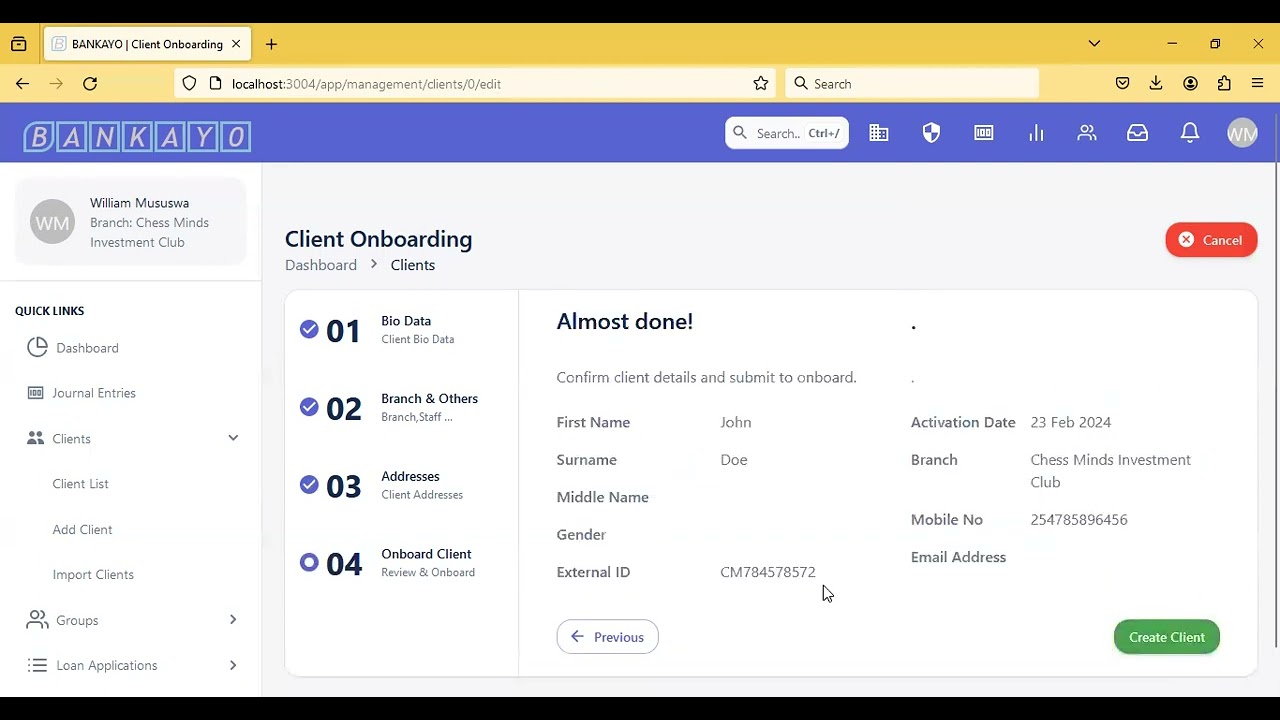Click the mobile number 254785896456
Viewport: 1280px width, 720px height.
click(1079, 520)
